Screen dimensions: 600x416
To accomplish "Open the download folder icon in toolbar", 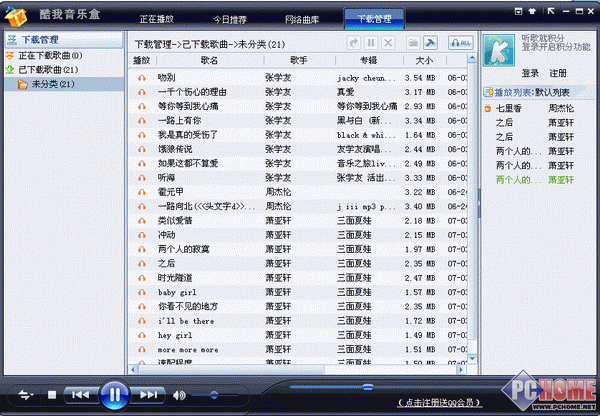I will coord(411,43).
